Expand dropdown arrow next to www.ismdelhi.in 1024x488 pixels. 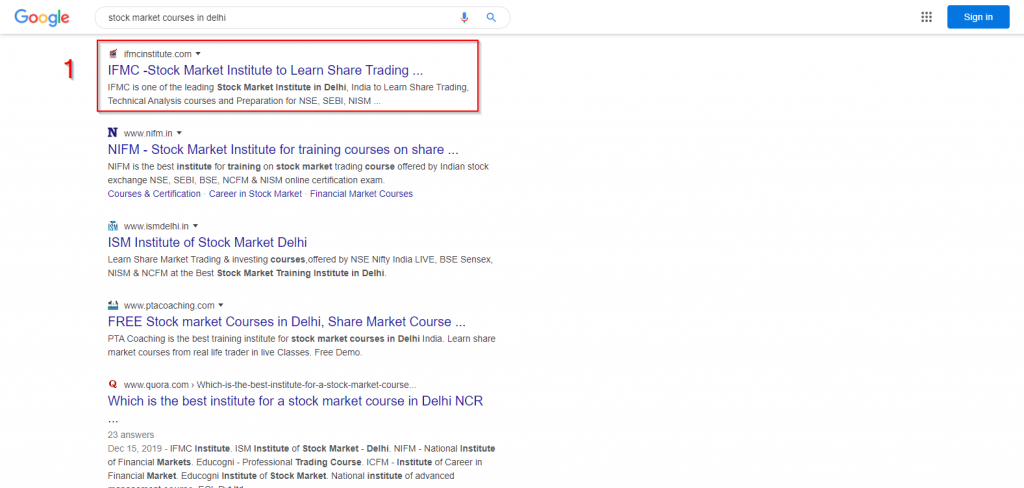(x=195, y=226)
